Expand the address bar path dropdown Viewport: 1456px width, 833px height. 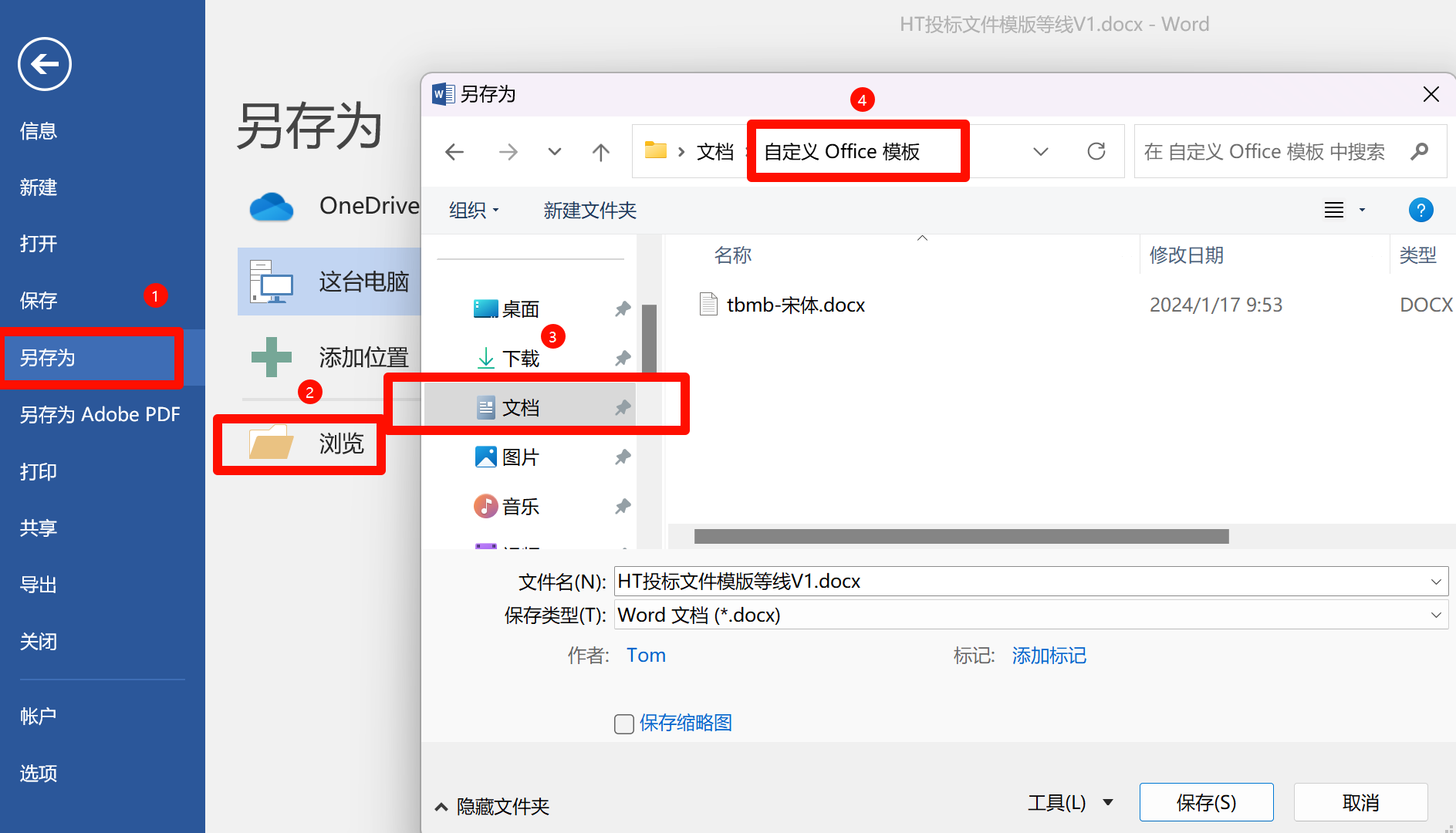[1041, 151]
